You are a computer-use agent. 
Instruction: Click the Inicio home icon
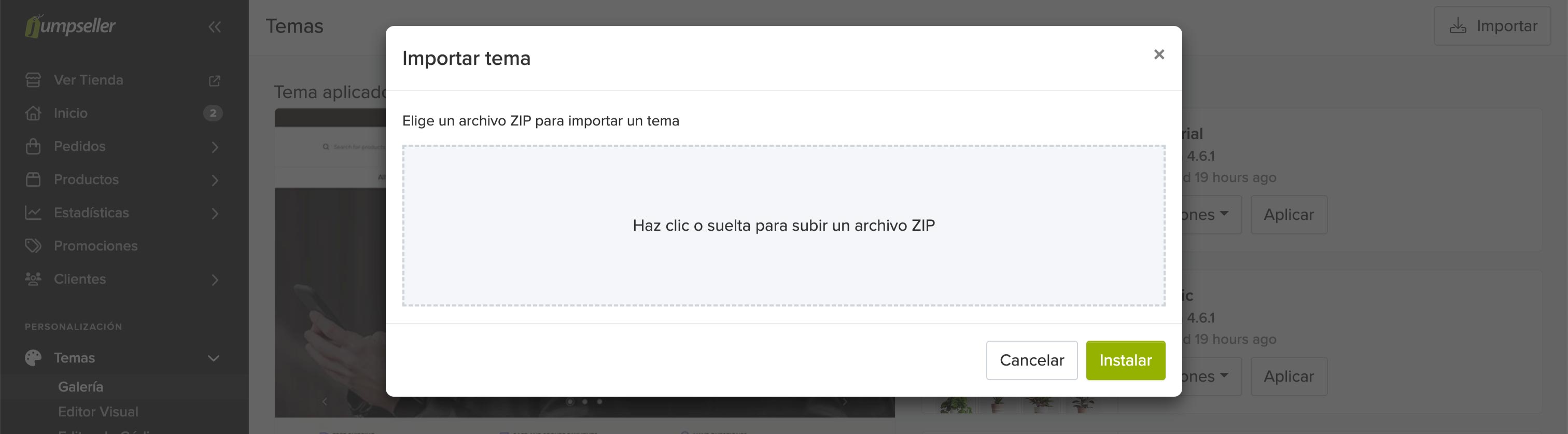click(x=34, y=113)
